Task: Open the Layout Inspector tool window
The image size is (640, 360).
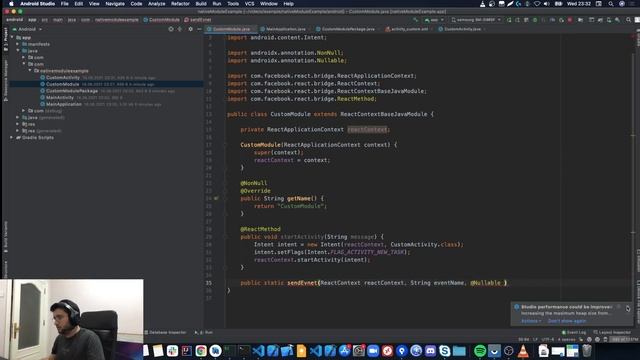Action: [x=612, y=332]
